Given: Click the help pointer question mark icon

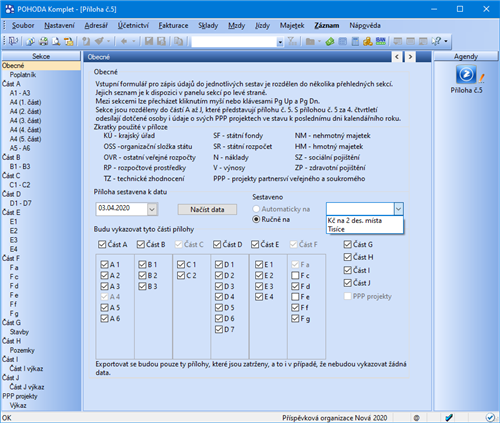Looking at the screenshot, I should 436,41.
